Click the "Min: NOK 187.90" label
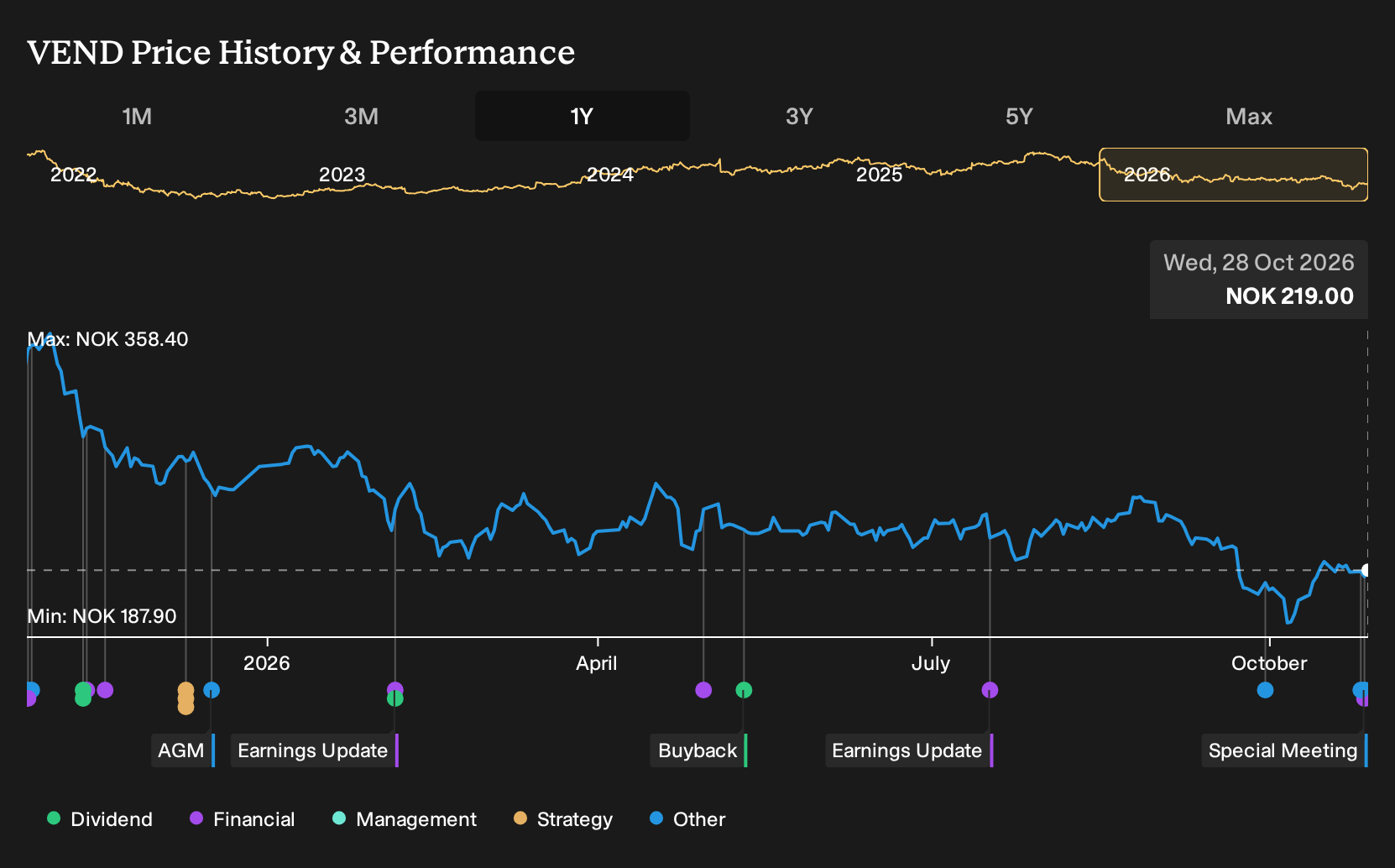The height and width of the screenshot is (868, 1395). coord(102,616)
